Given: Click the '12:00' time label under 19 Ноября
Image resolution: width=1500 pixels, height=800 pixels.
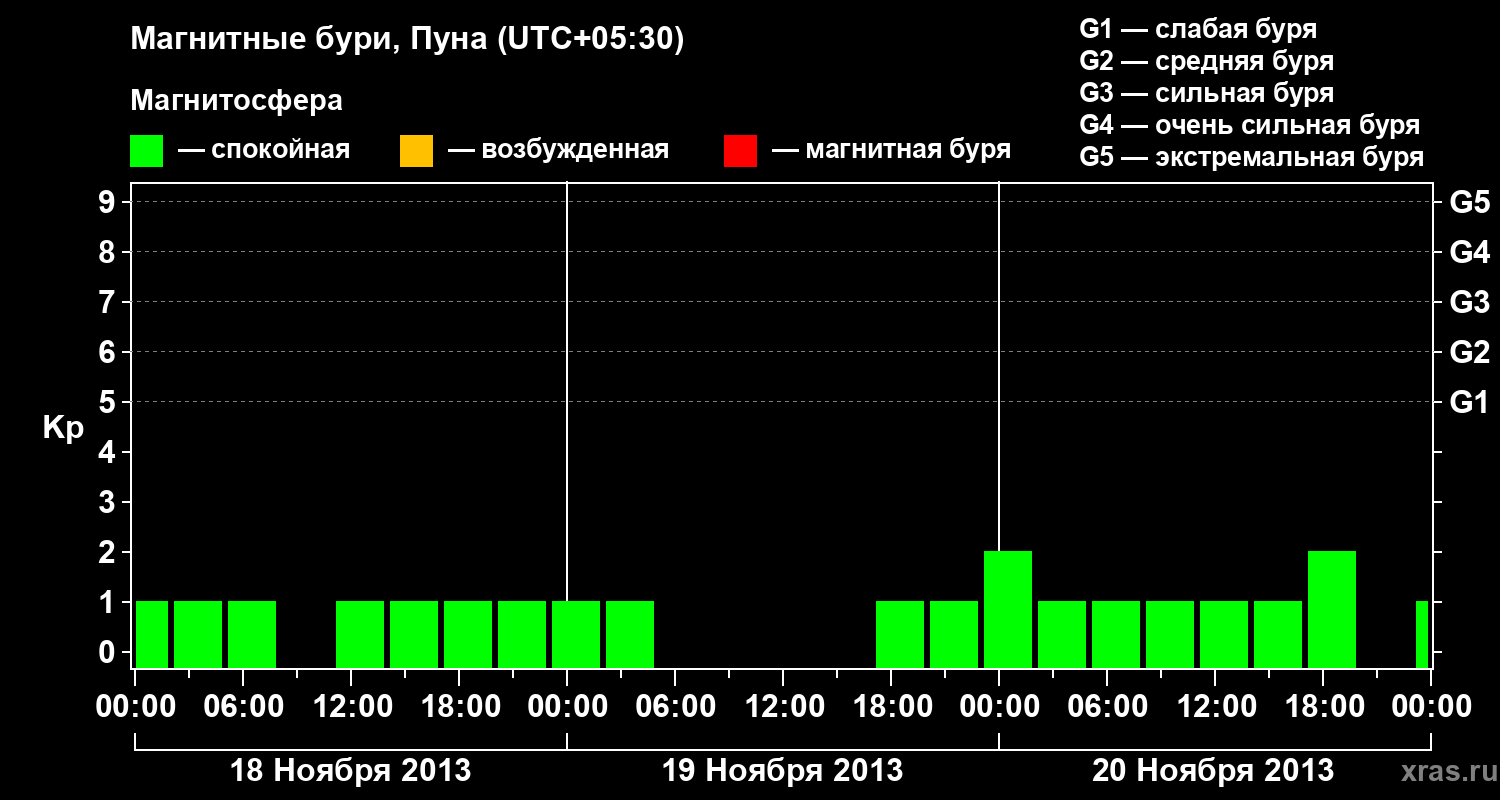Looking at the screenshot, I should (x=783, y=707).
